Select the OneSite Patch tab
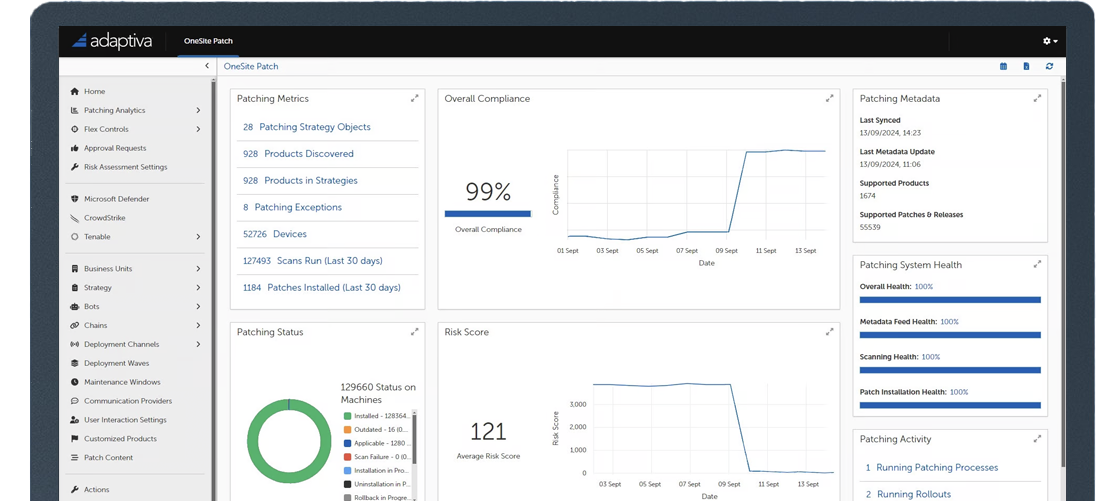Screen dimensions: 1118x501 pos(208,42)
